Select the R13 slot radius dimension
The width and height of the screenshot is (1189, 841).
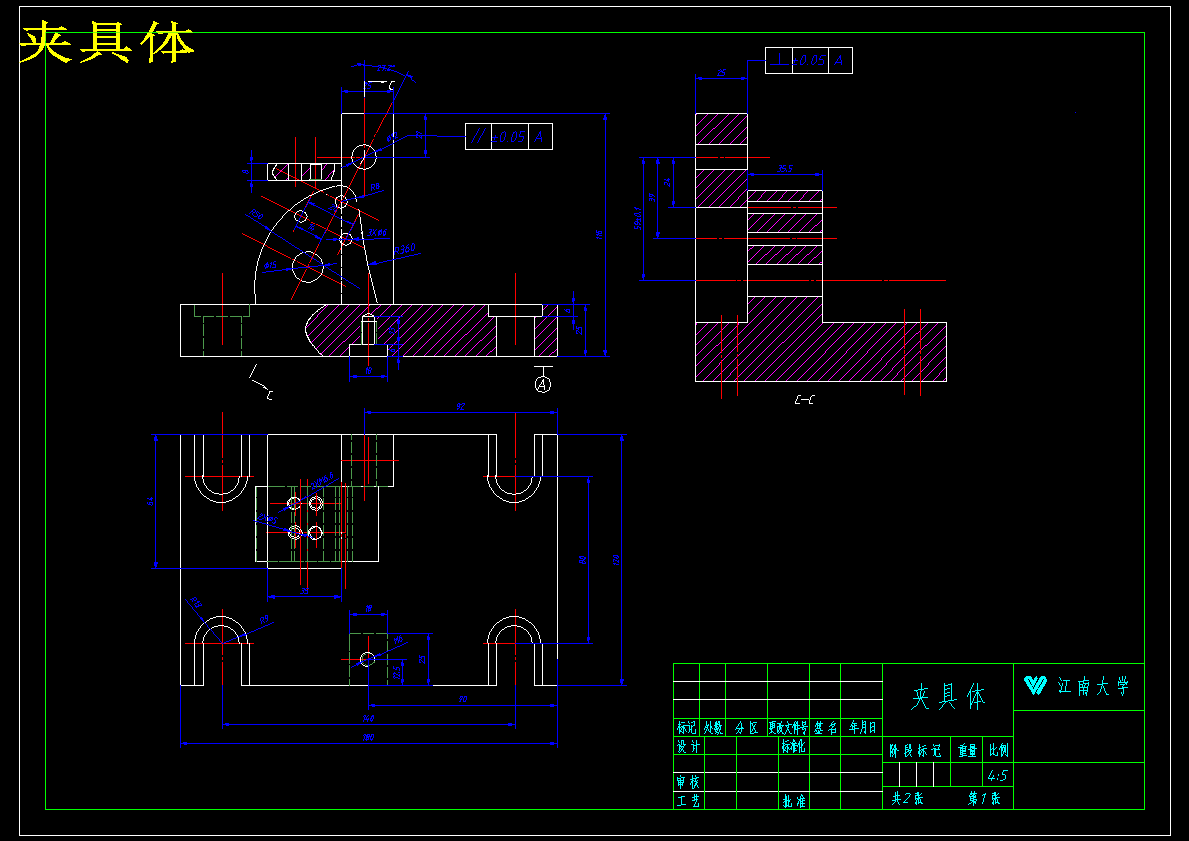pos(196,603)
